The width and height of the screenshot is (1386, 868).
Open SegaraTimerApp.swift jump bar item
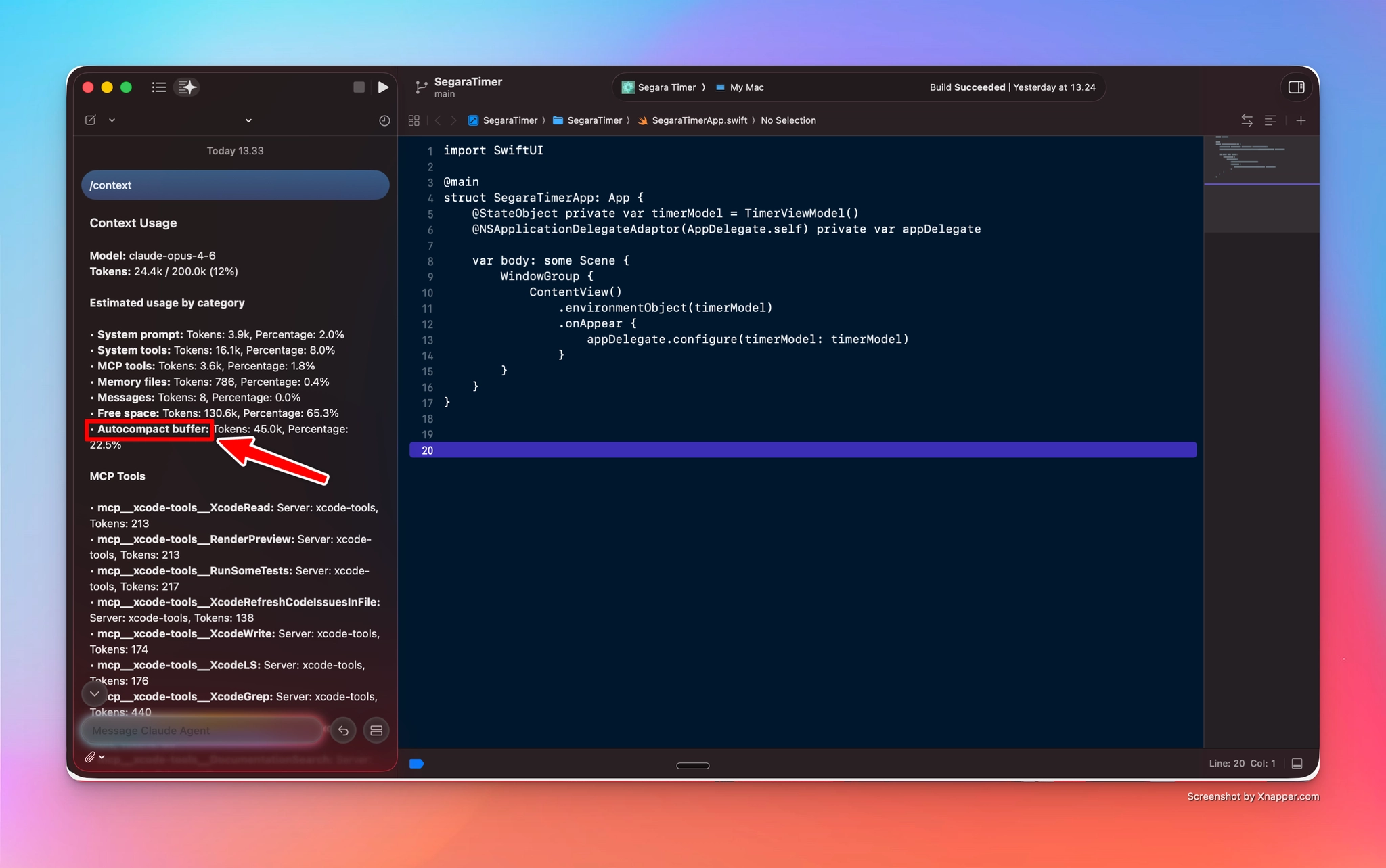[x=692, y=120]
